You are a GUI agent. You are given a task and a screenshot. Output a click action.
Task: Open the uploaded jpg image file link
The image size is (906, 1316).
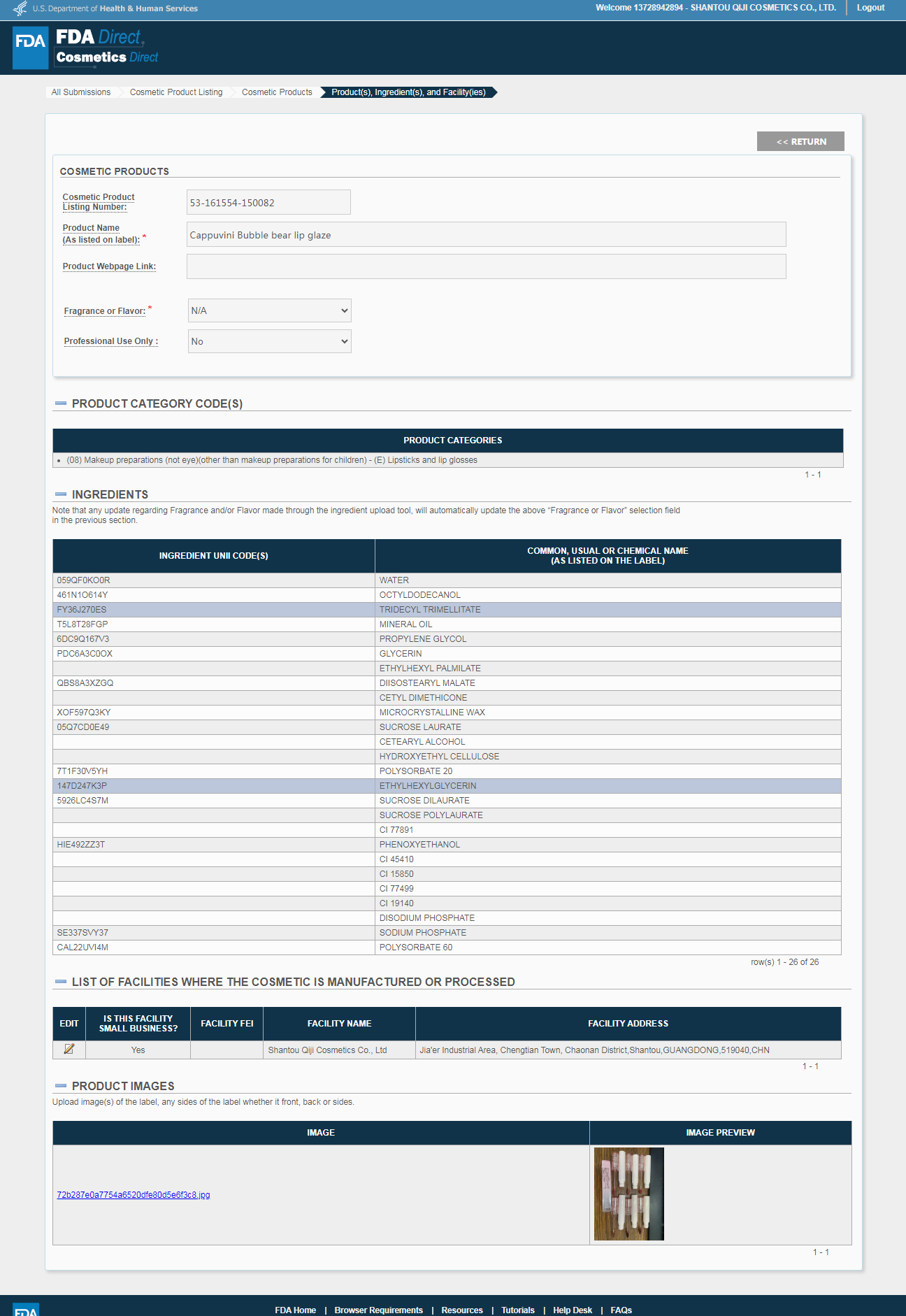(134, 1195)
